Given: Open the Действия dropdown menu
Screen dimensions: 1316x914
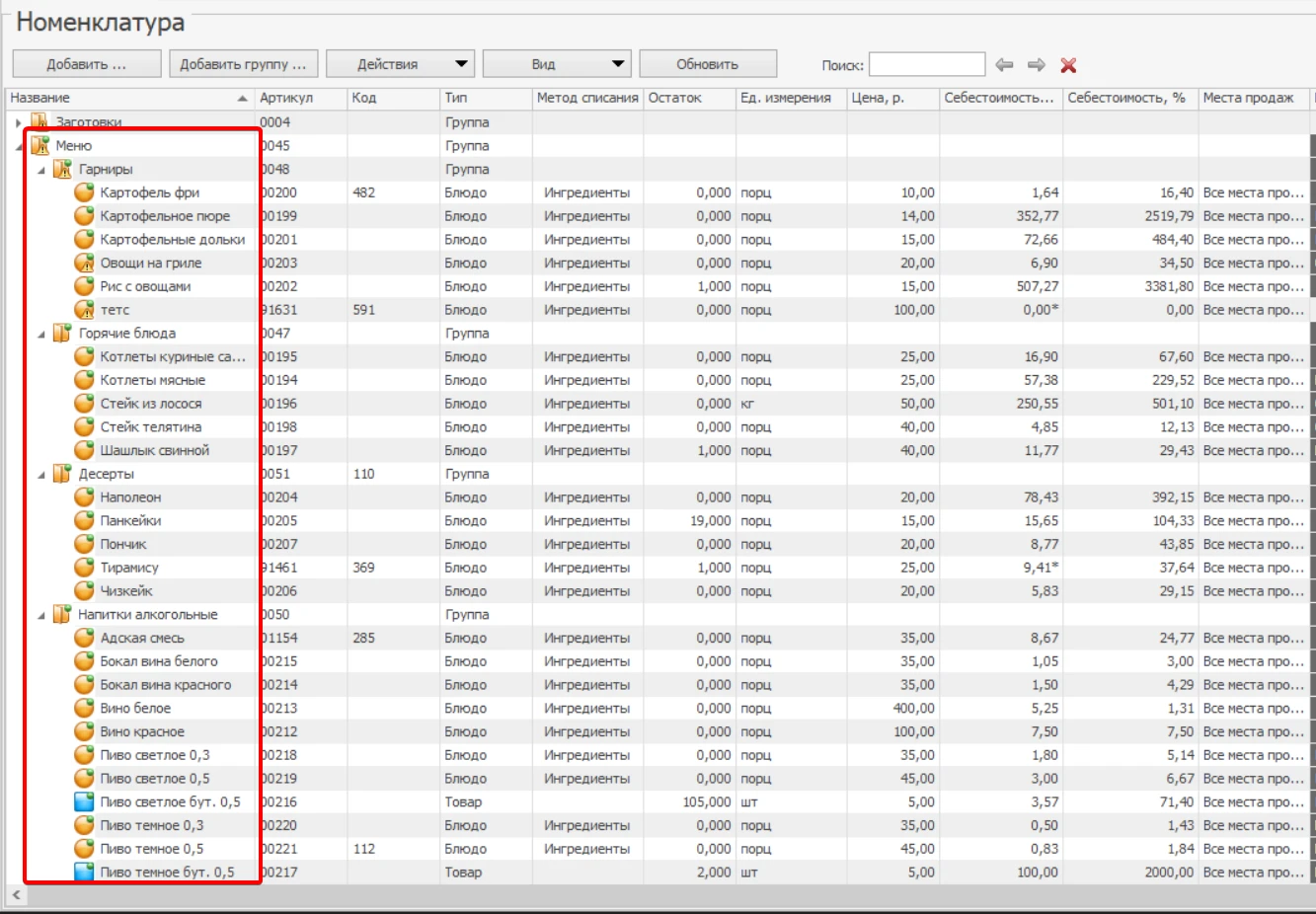Looking at the screenshot, I should click(401, 64).
